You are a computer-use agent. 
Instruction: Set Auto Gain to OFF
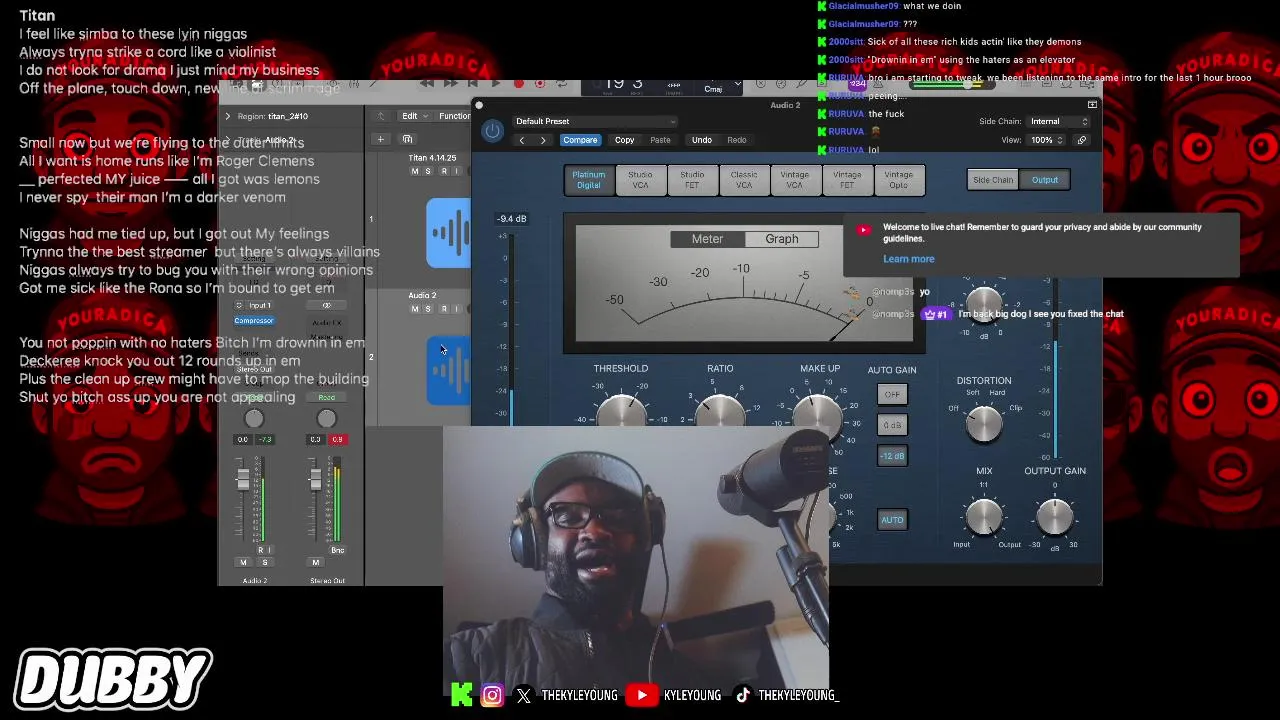[892, 394]
